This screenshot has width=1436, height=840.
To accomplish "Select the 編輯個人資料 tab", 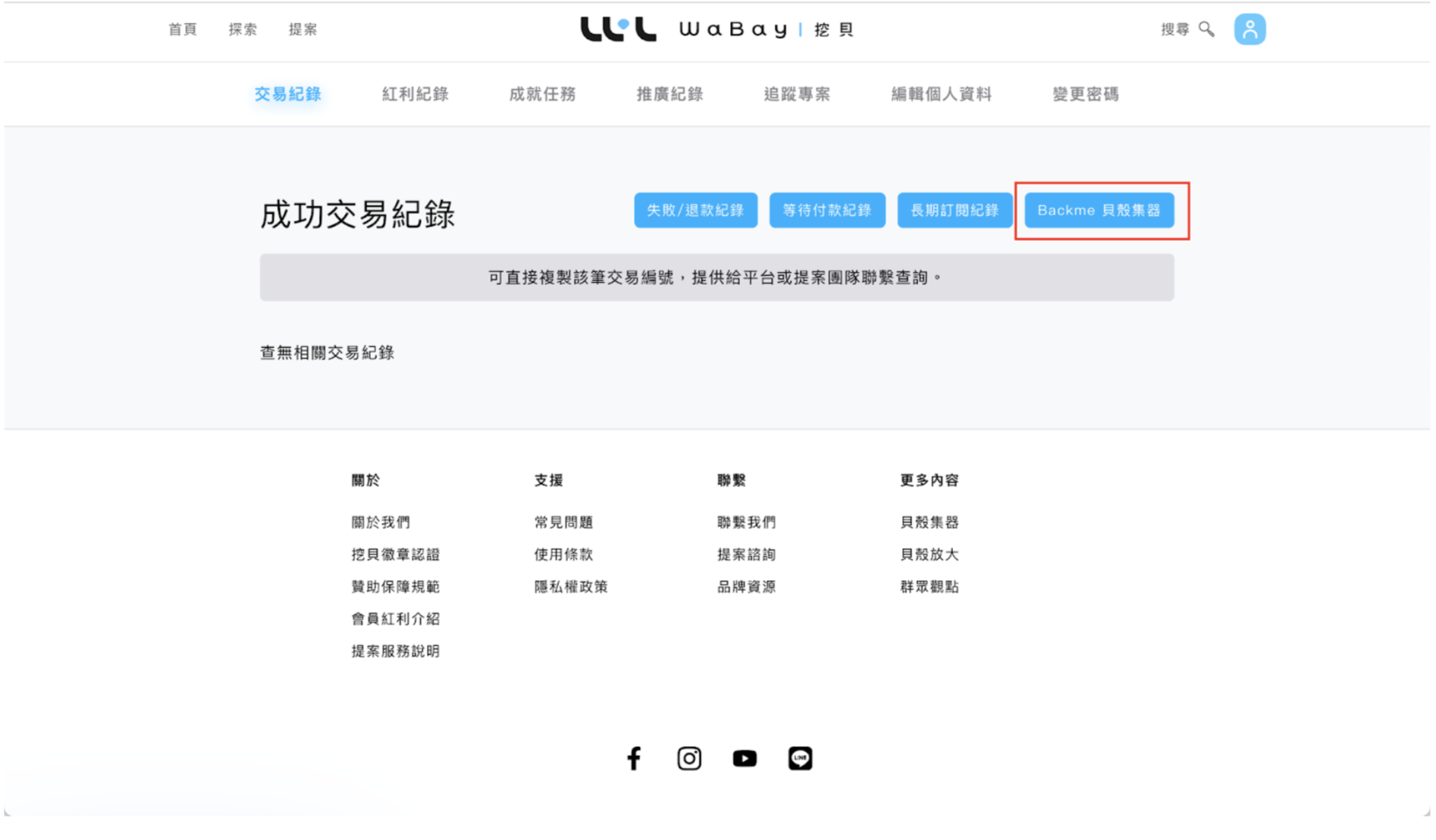I will pos(941,94).
